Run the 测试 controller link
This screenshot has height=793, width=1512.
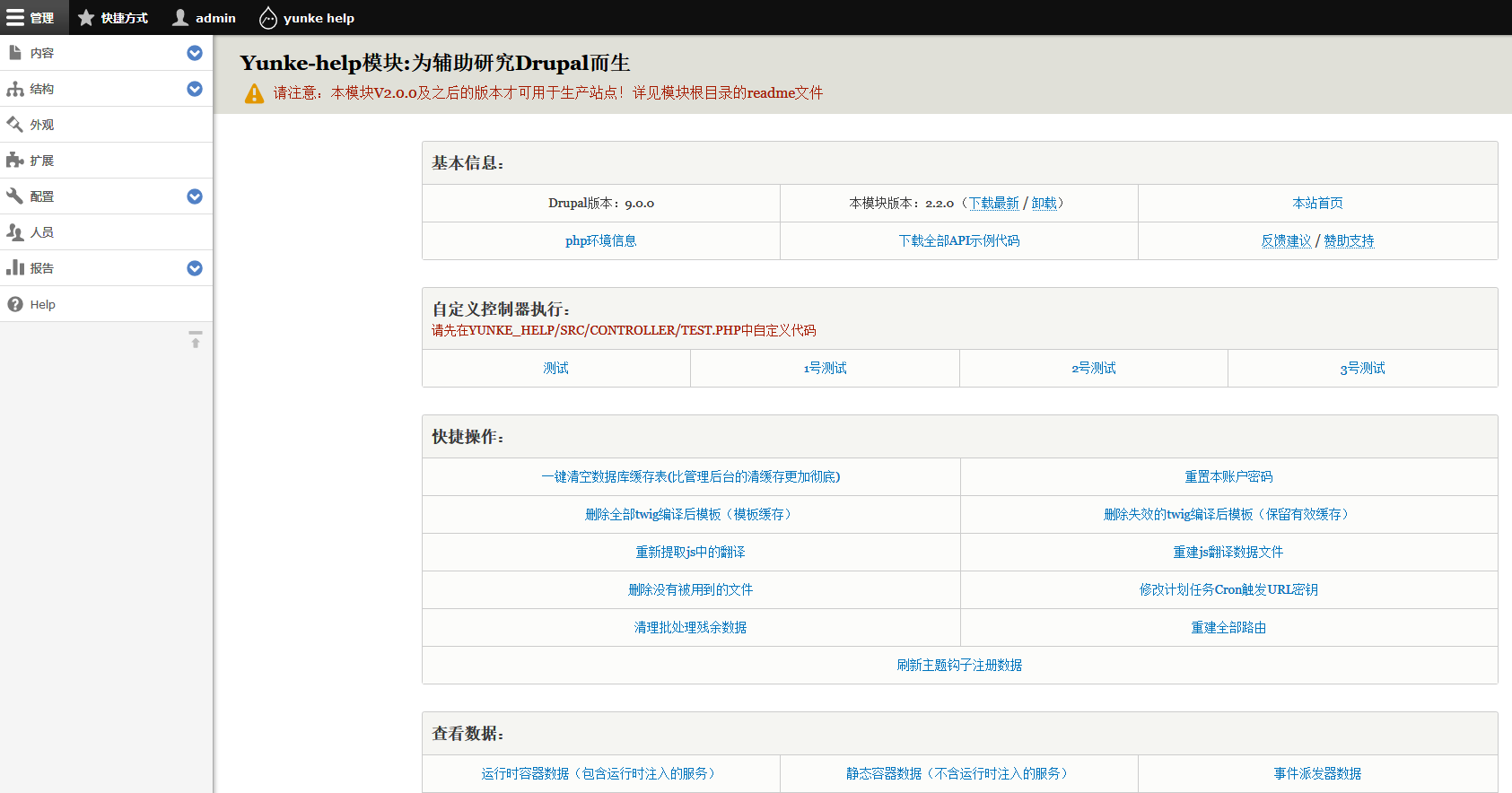(556, 369)
